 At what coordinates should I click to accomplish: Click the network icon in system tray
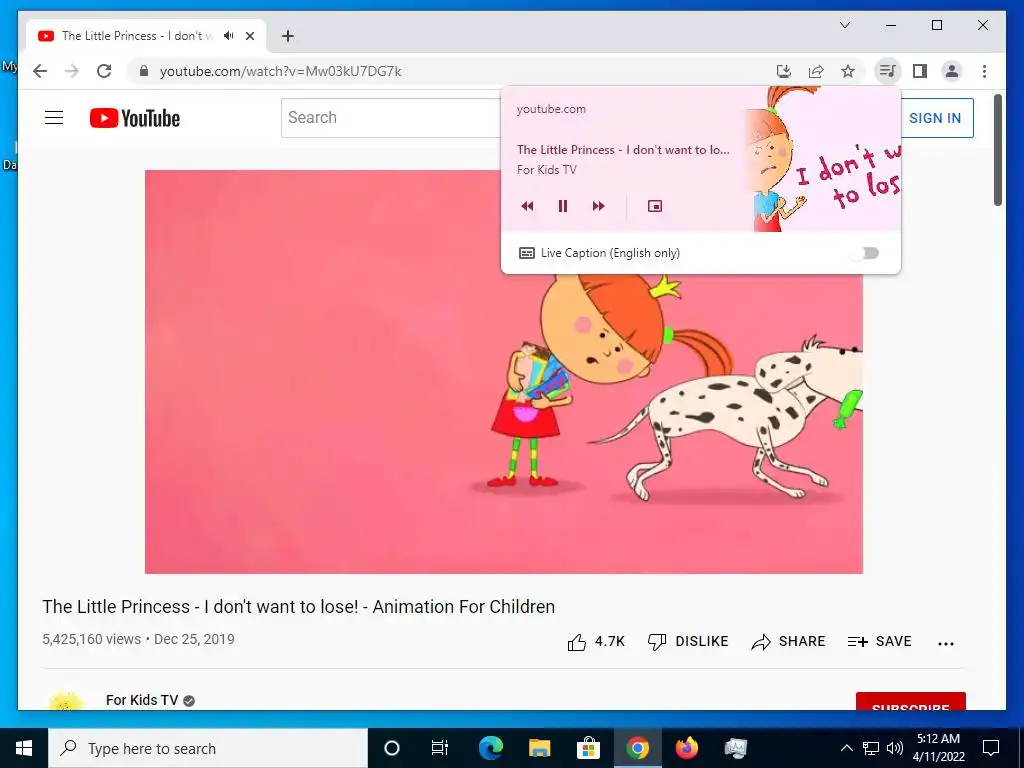(871, 748)
